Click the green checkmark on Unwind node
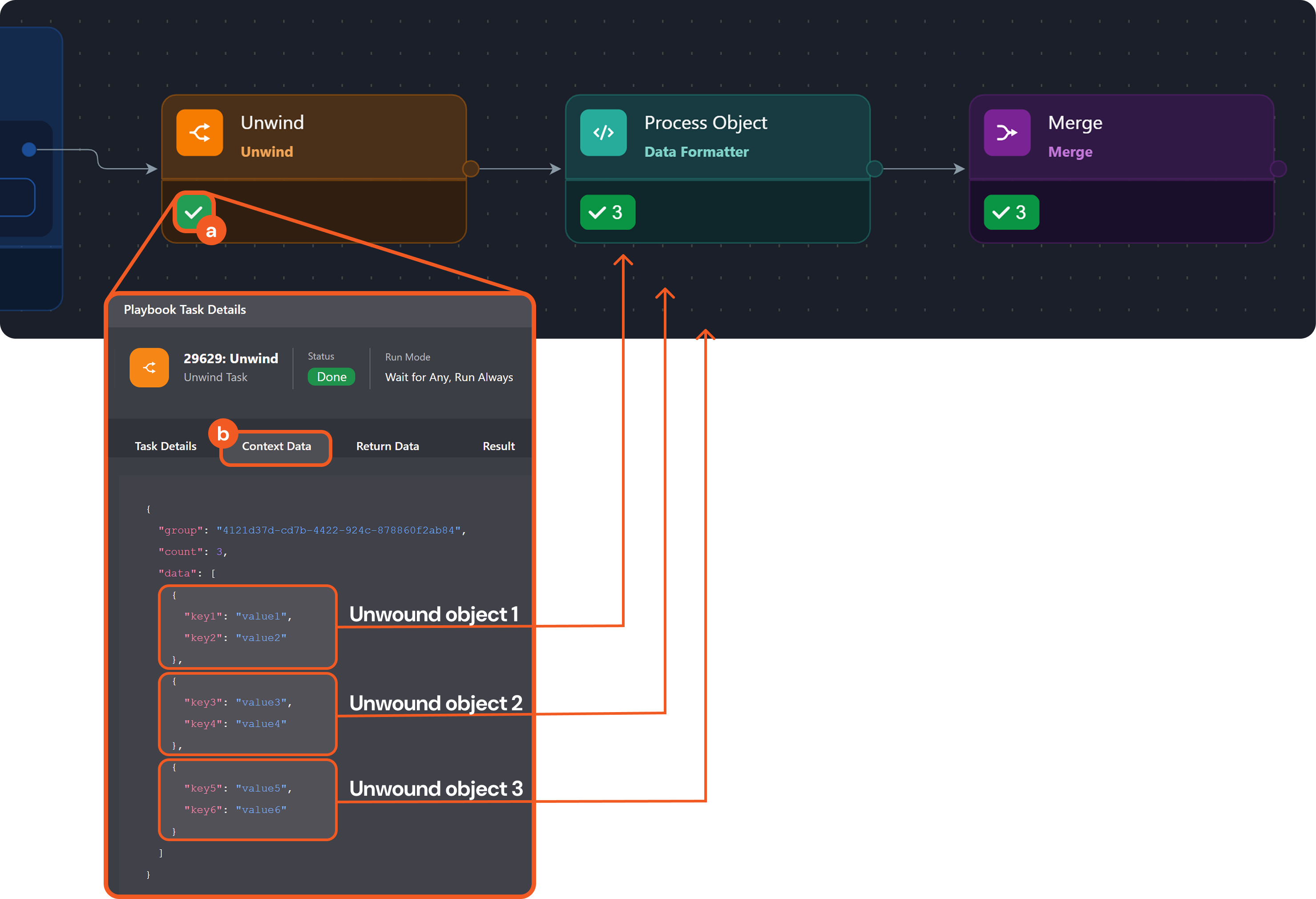This screenshot has height=899, width=1316. pos(193,212)
